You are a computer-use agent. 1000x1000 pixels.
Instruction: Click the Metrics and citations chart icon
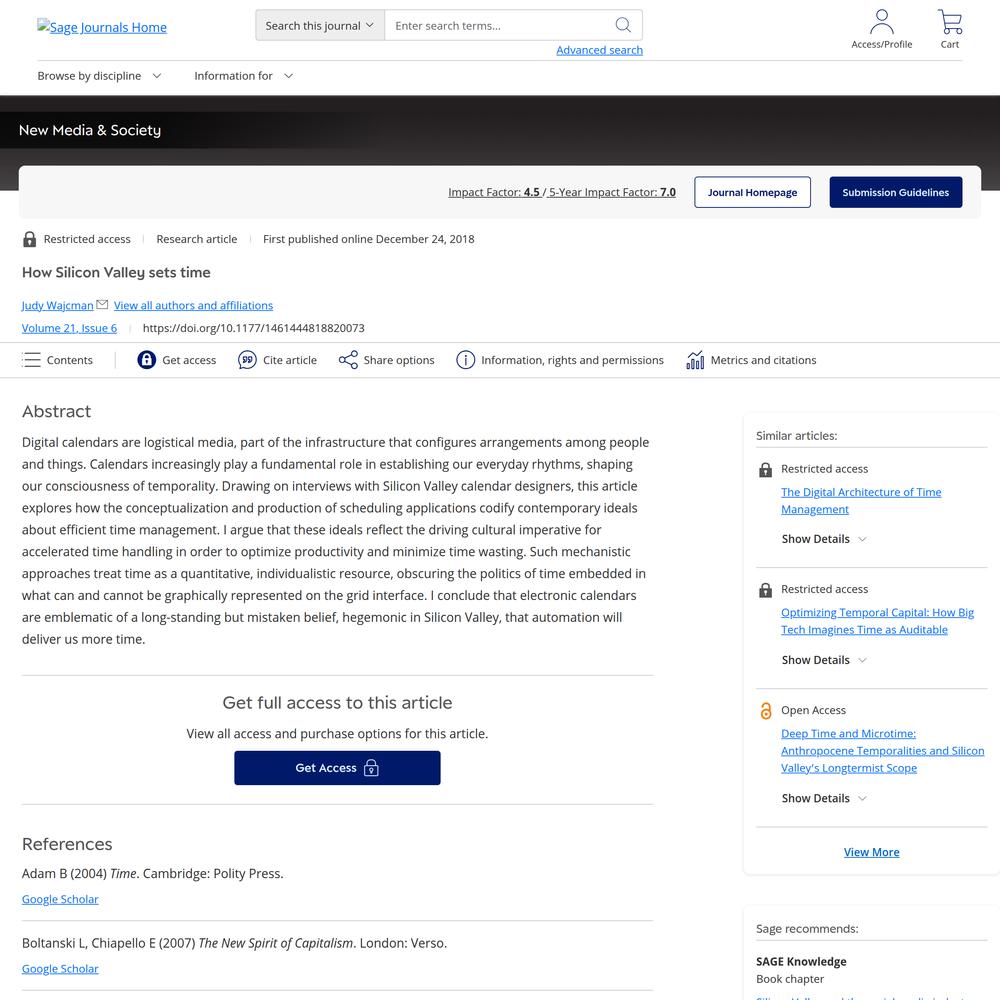tap(695, 360)
